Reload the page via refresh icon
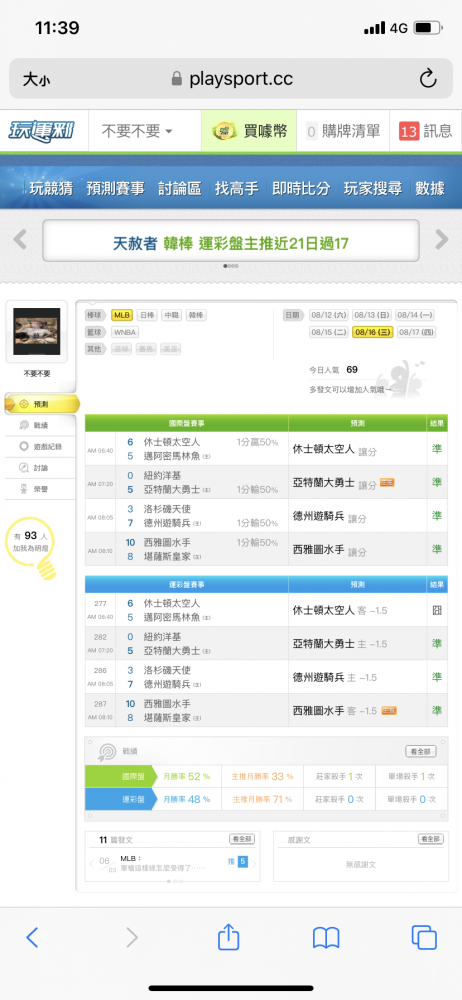 (x=428, y=79)
